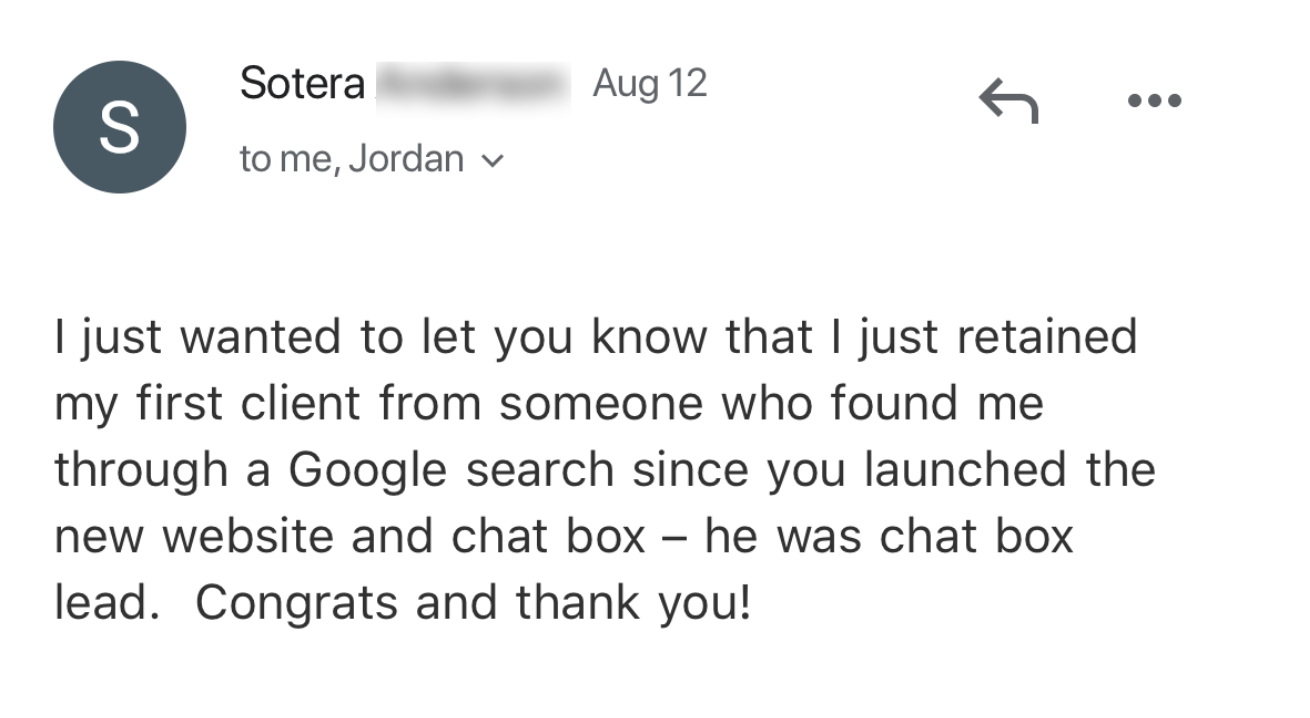Image resolution: width=1310 pixels, height=718 pixels.
Task: Click the first line starting "I just wanted"
Action: (x=595, y=339)
